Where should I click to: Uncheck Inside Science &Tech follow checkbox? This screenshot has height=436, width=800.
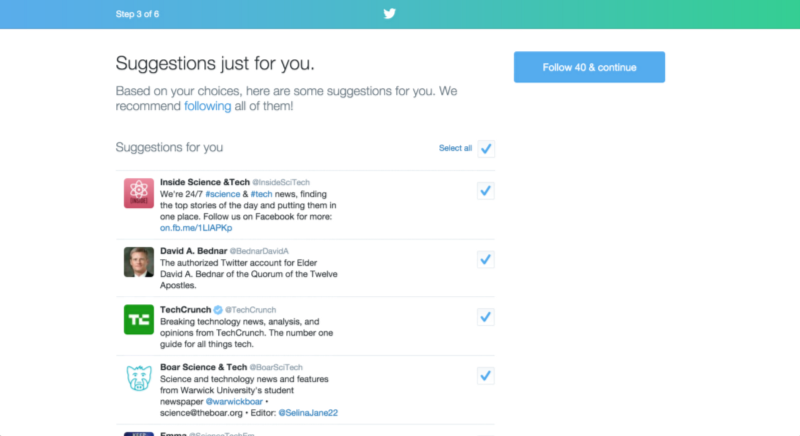[486, 191]
